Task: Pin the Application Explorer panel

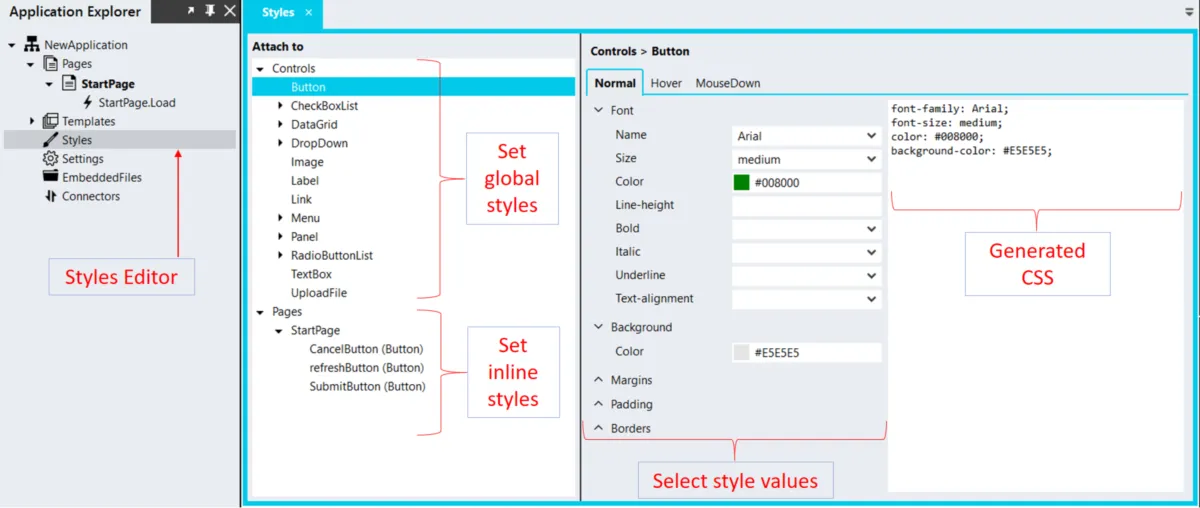Action: tap(210, 11)
